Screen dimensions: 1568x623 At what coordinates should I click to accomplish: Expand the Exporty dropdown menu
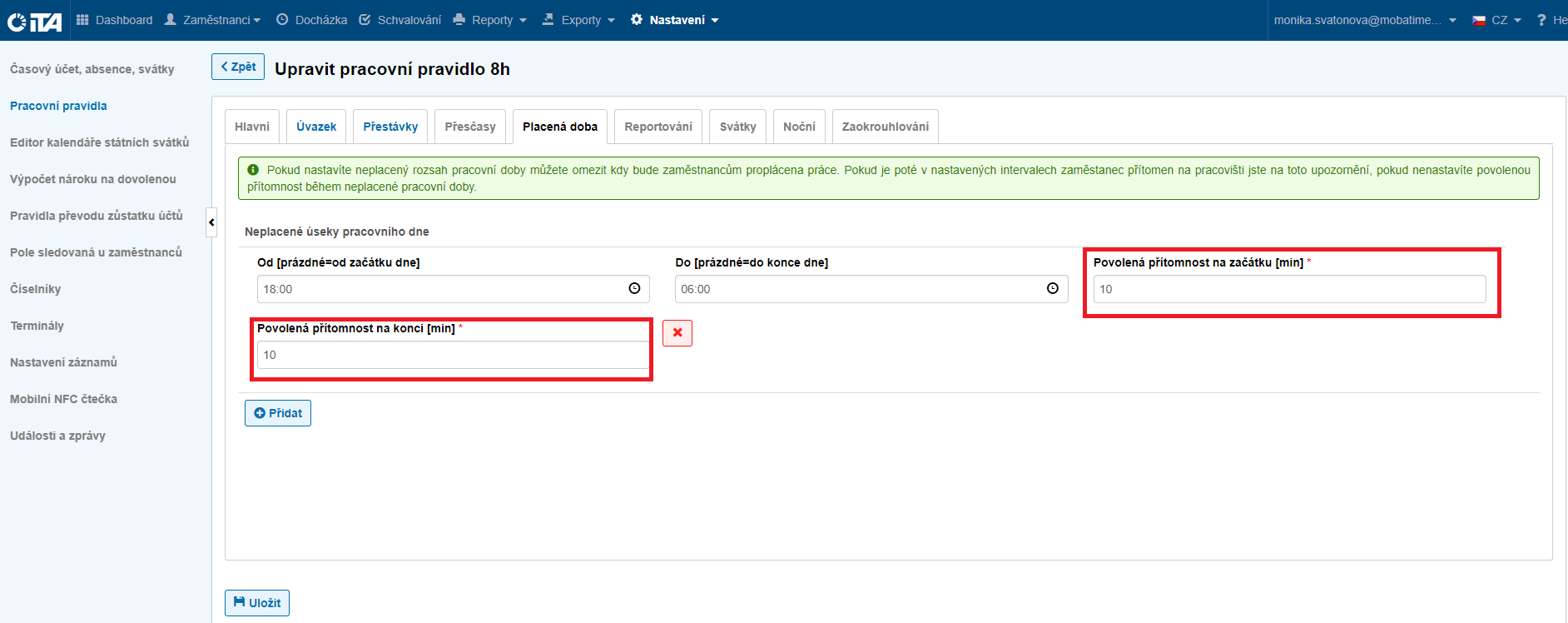pyautogui.click(x=578, y=20)
